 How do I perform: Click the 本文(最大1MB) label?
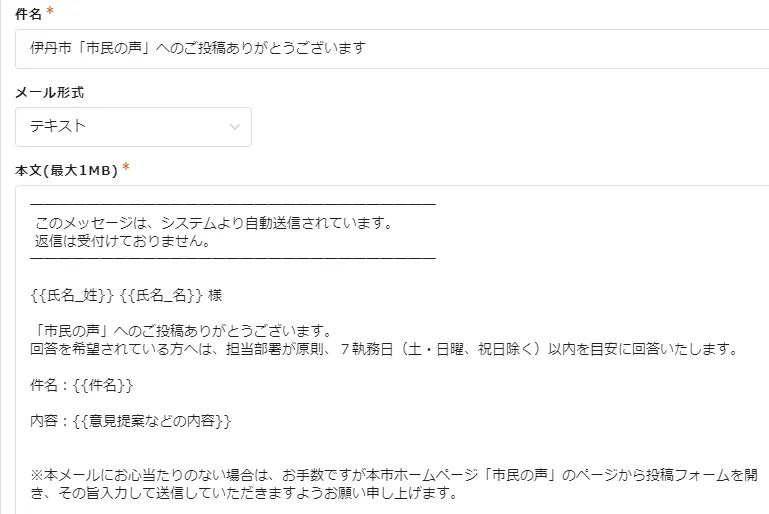pyautogui.click(x=66, y=170)
